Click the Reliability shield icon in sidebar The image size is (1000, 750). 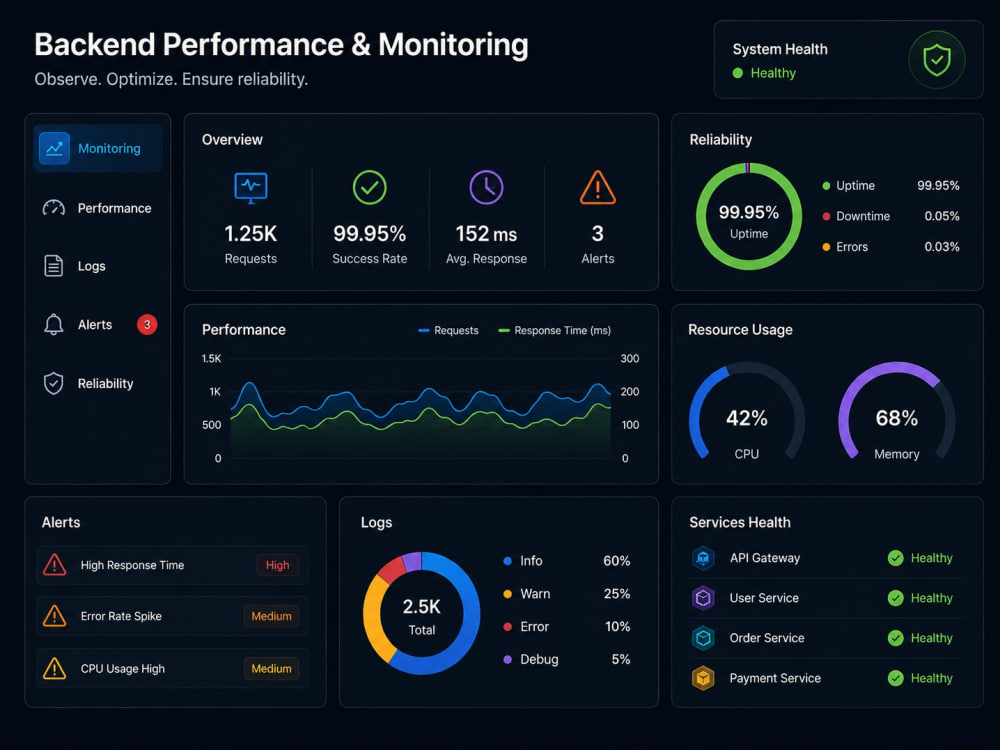54,383
